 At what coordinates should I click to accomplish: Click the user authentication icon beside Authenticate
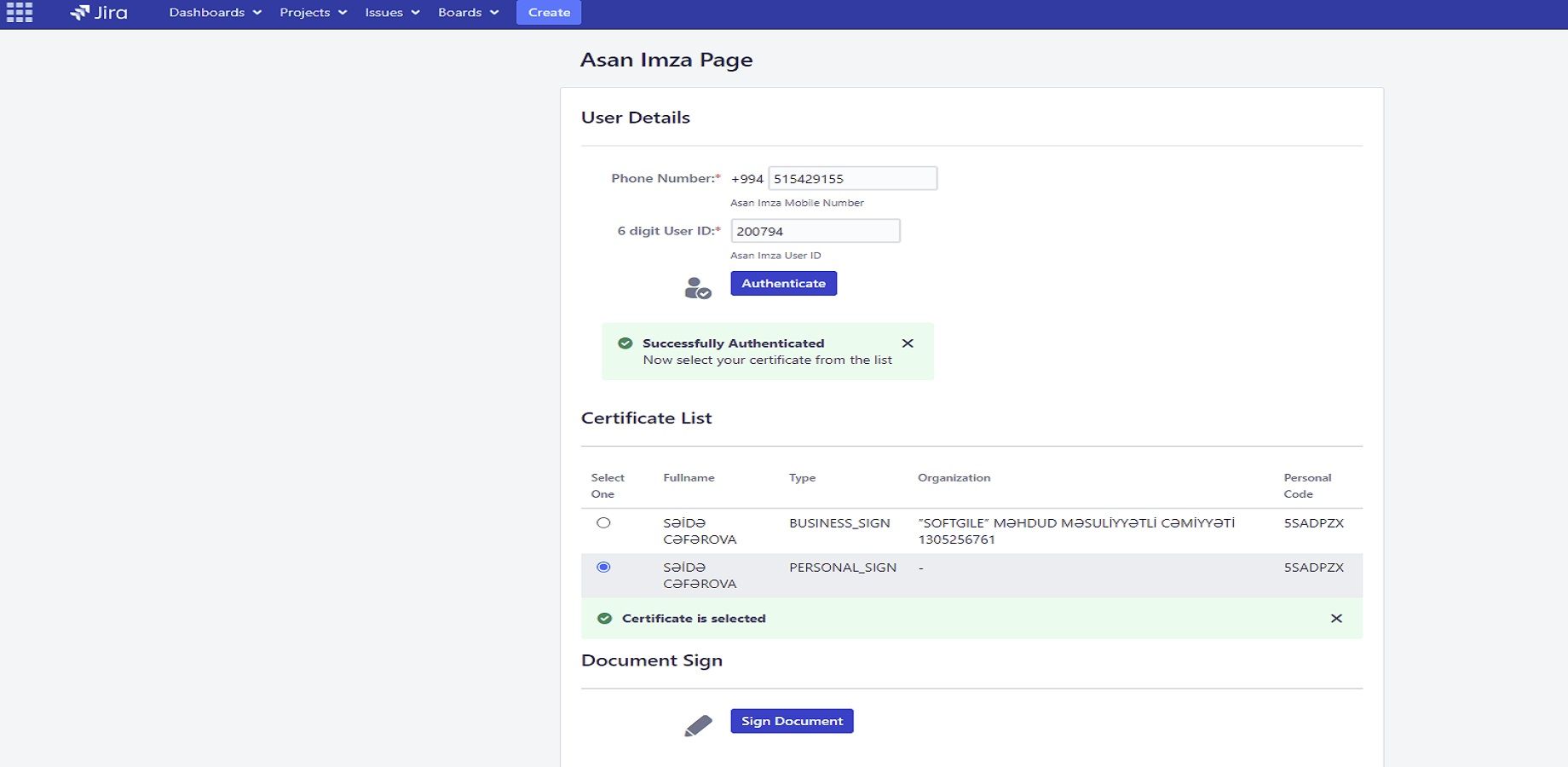(x=698, y=288)
